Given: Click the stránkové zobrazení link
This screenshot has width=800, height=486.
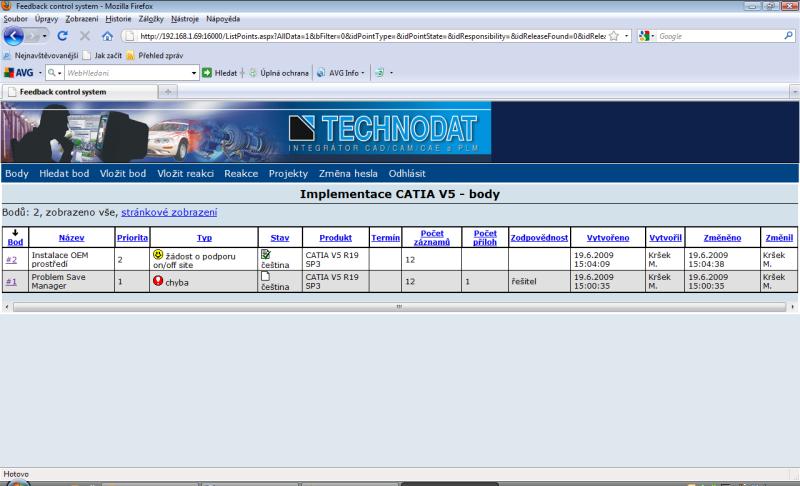Looking at the screenshot, I should [x=169, y=212].
